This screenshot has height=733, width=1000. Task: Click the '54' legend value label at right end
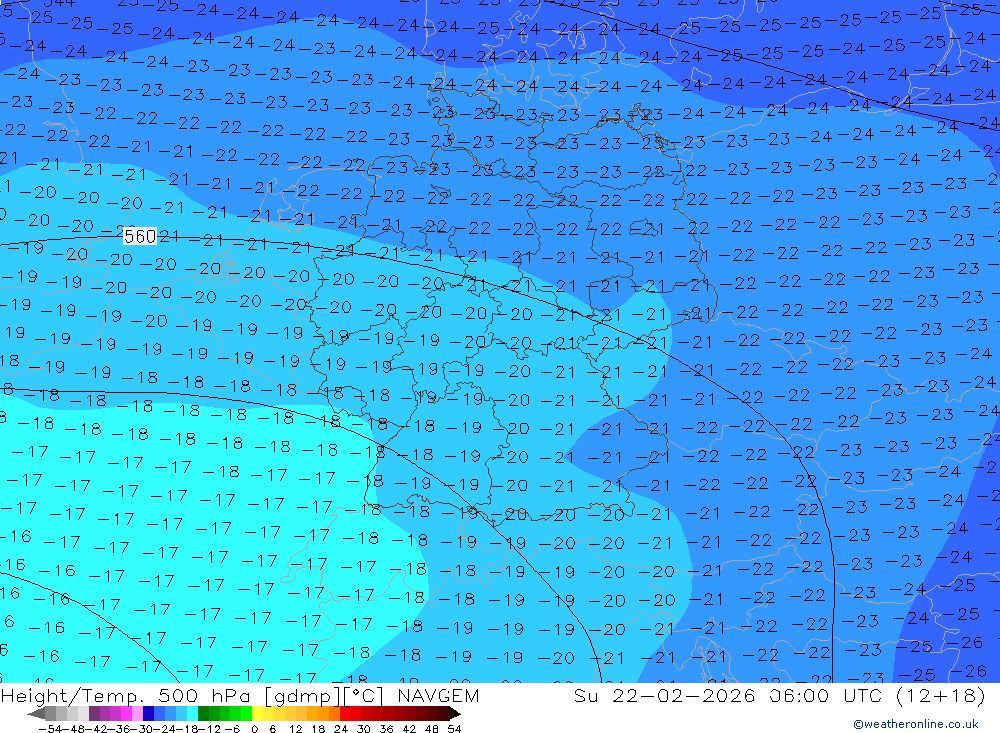(x=454, y=729)
